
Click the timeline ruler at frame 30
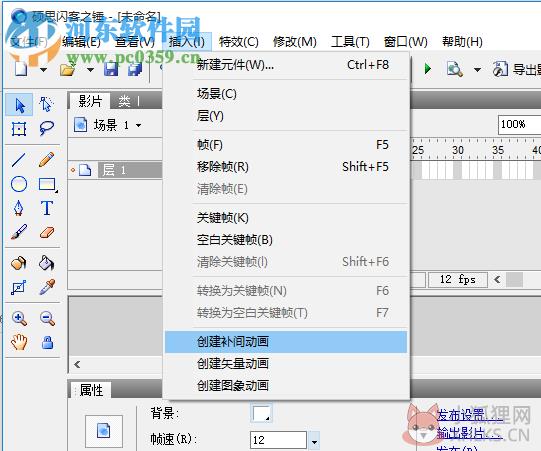458,150
